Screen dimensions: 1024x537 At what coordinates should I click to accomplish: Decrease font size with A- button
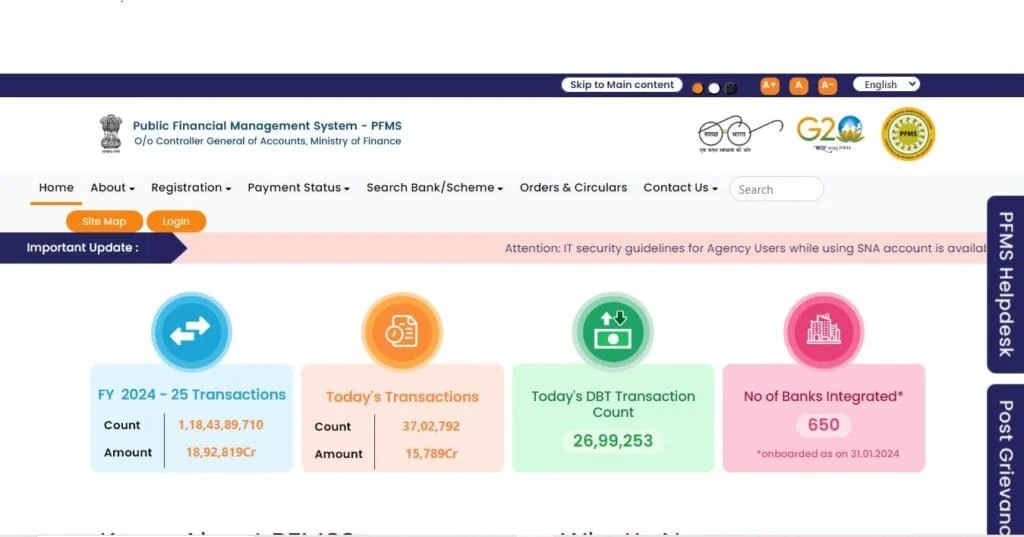click(x=827, y=86)
